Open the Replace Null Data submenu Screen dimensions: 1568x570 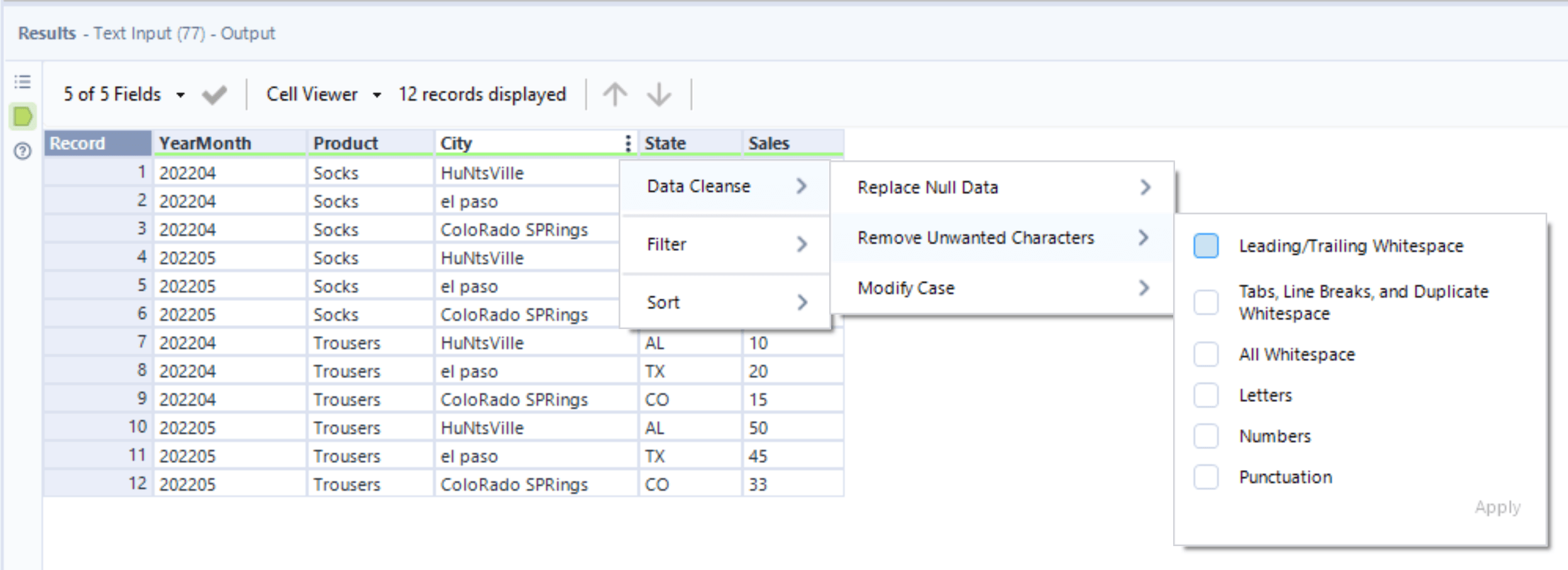coord(1002,187)
